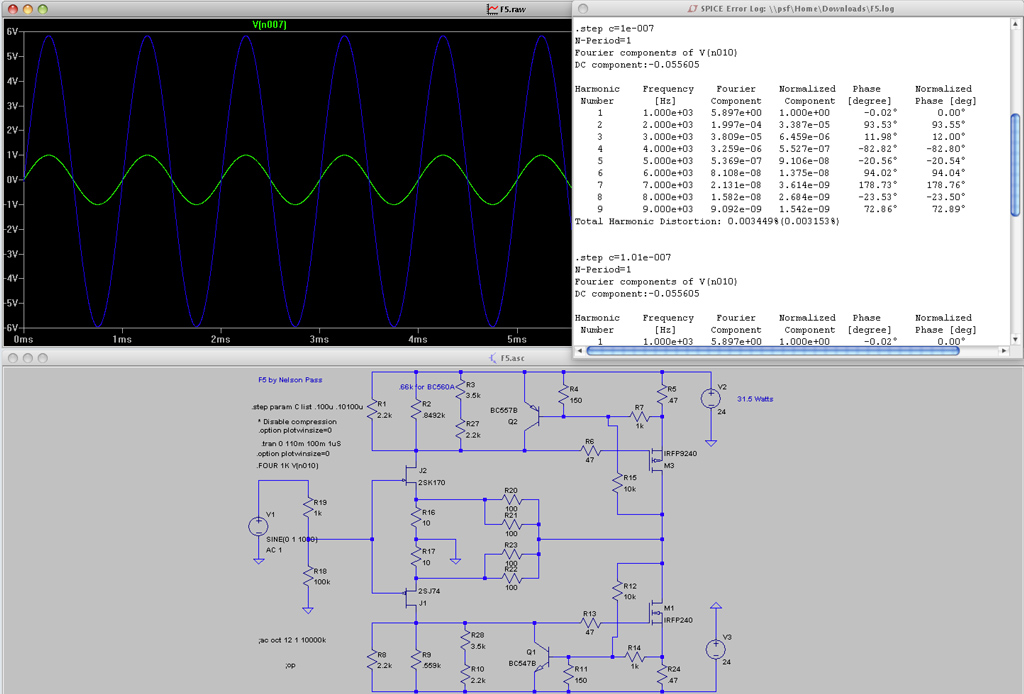Click the Total Harmonic Distortion line in log
The height and width of the screenshot is (694, 1024).
[x=707, y=221]
